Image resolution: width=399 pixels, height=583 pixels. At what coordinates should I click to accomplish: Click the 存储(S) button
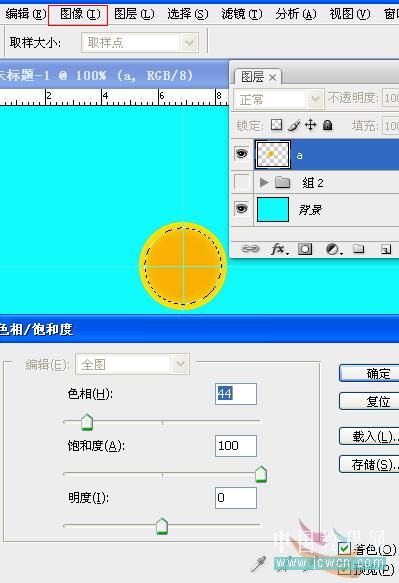point(369,464)
